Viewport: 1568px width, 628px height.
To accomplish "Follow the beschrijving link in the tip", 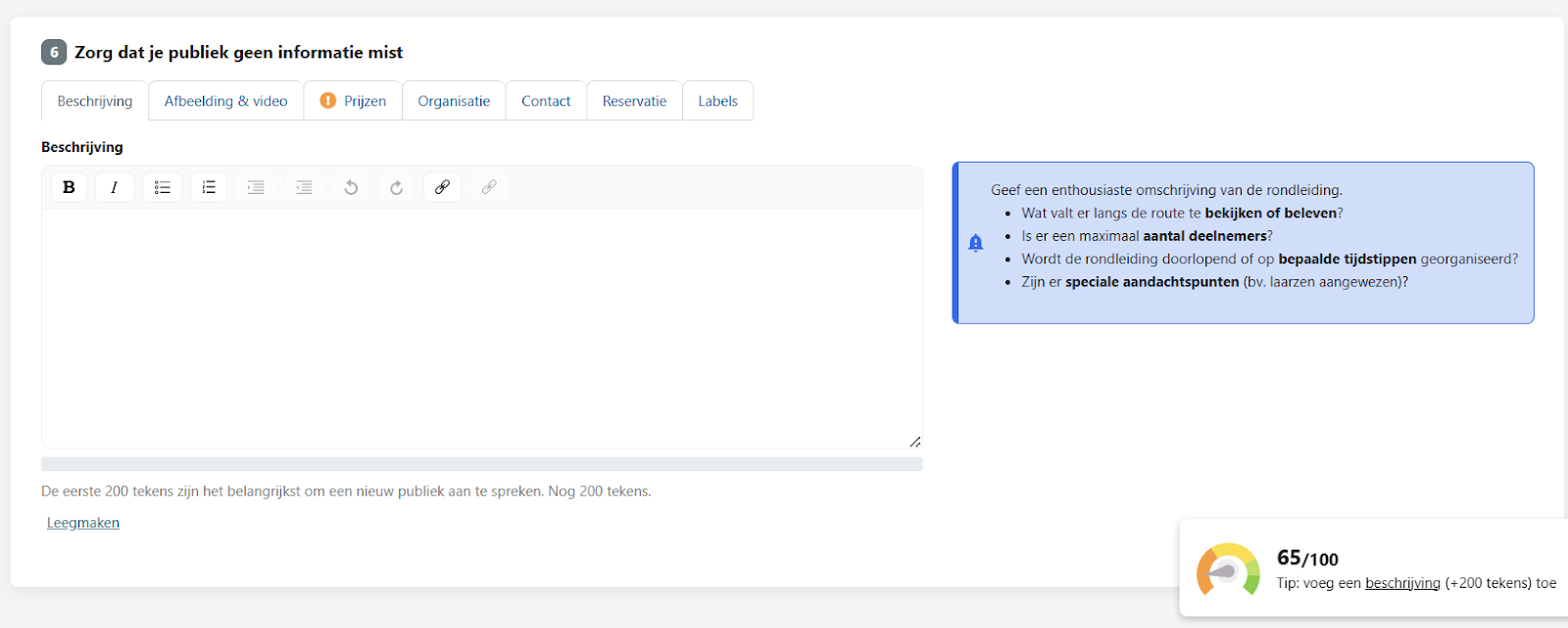I will (1402, 583).
